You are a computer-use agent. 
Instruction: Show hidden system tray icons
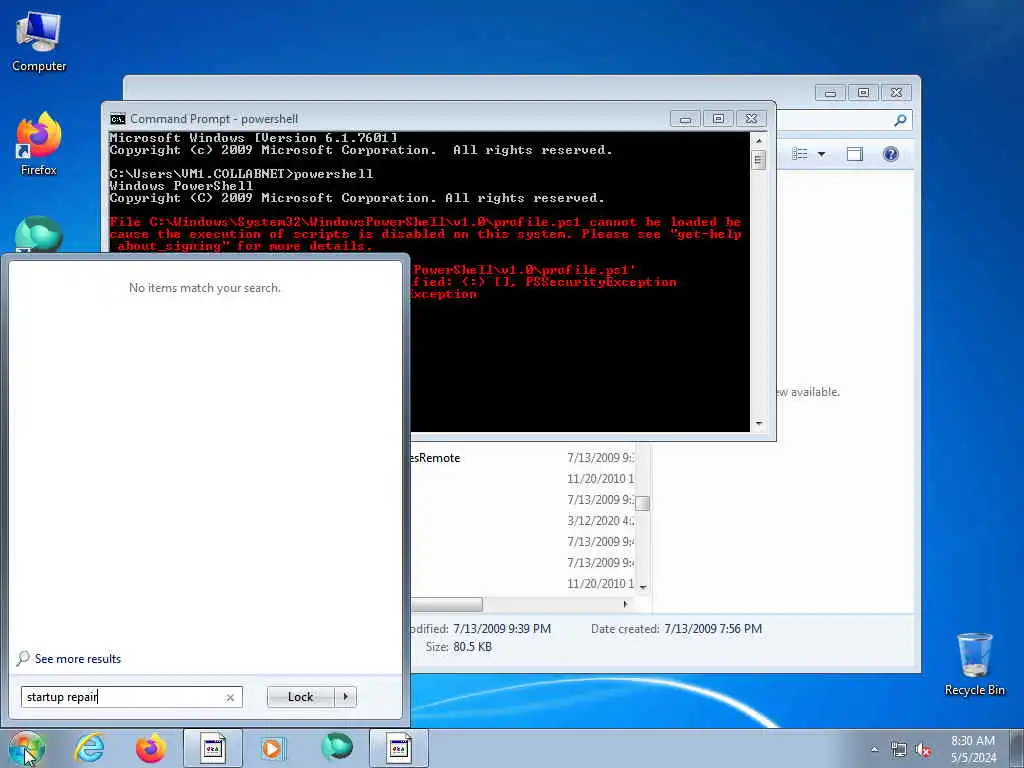point(874,750)
